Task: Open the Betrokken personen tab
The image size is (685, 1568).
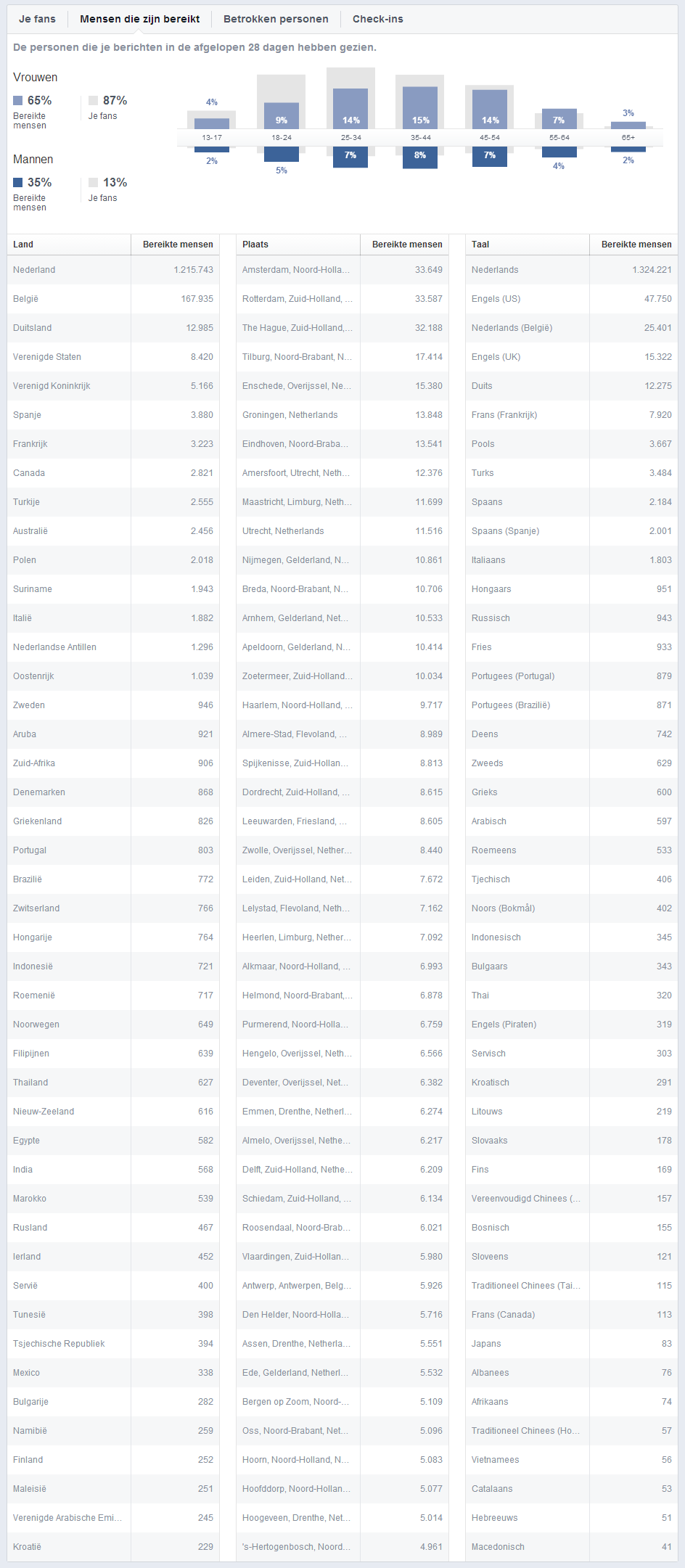Action: coord(276,19)
